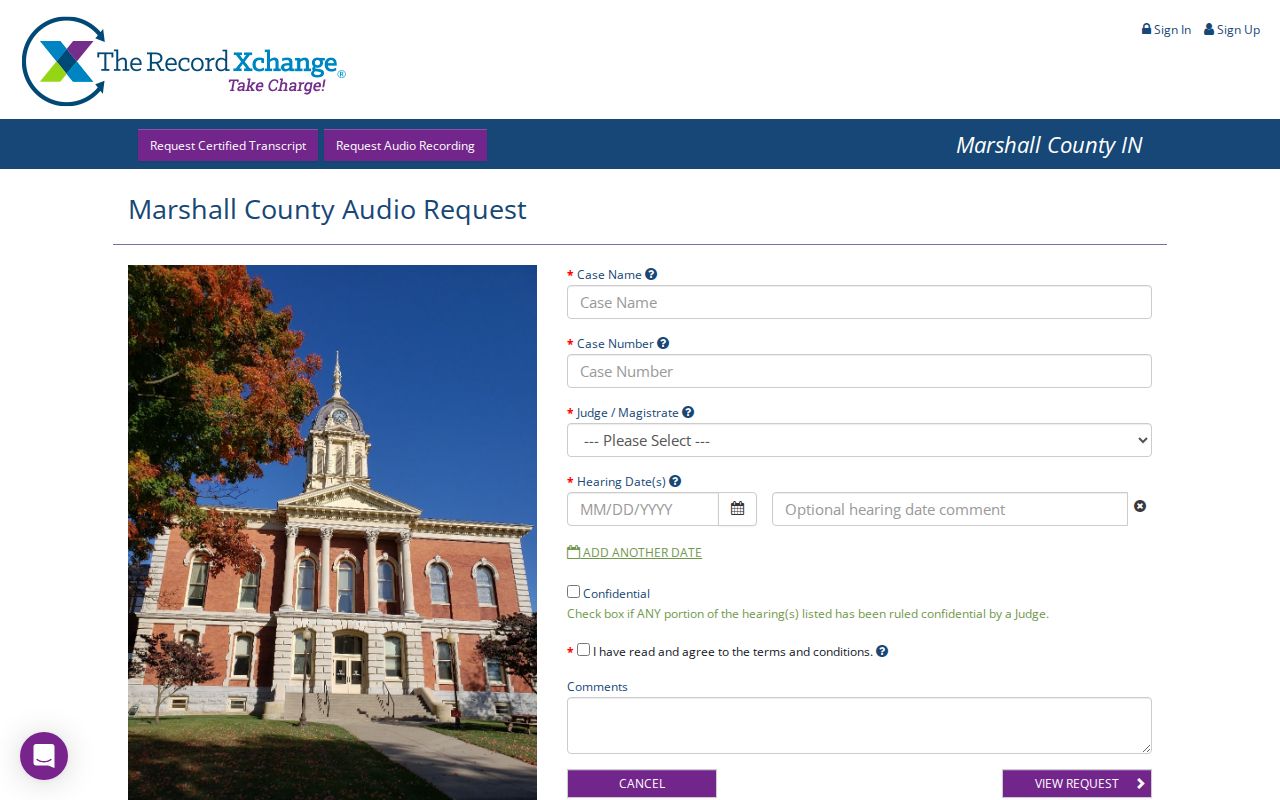Image resolution: width=1280 pixels, height=800 pixels.
Task: Click the optional hearing date comment field
Action: point(950,509)
